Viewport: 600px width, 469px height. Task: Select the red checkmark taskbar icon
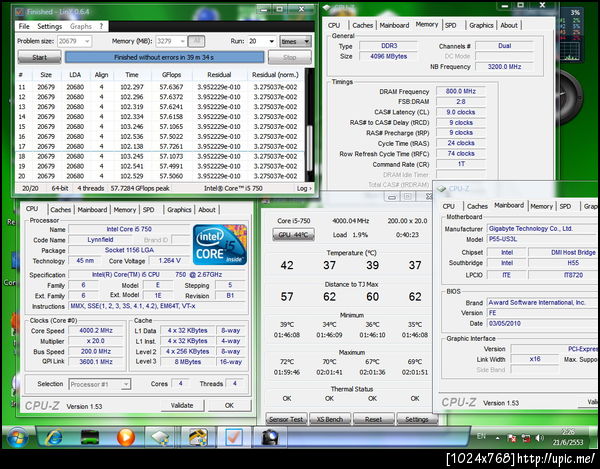point(233,437)
